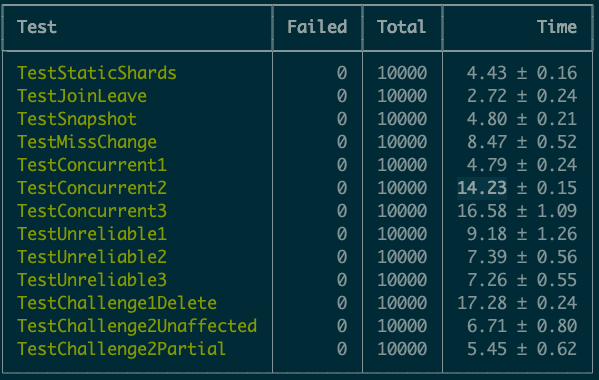Click the TestChallenge2Unaffected test name
Screen dimensions: 599x380
click(137, 326)
